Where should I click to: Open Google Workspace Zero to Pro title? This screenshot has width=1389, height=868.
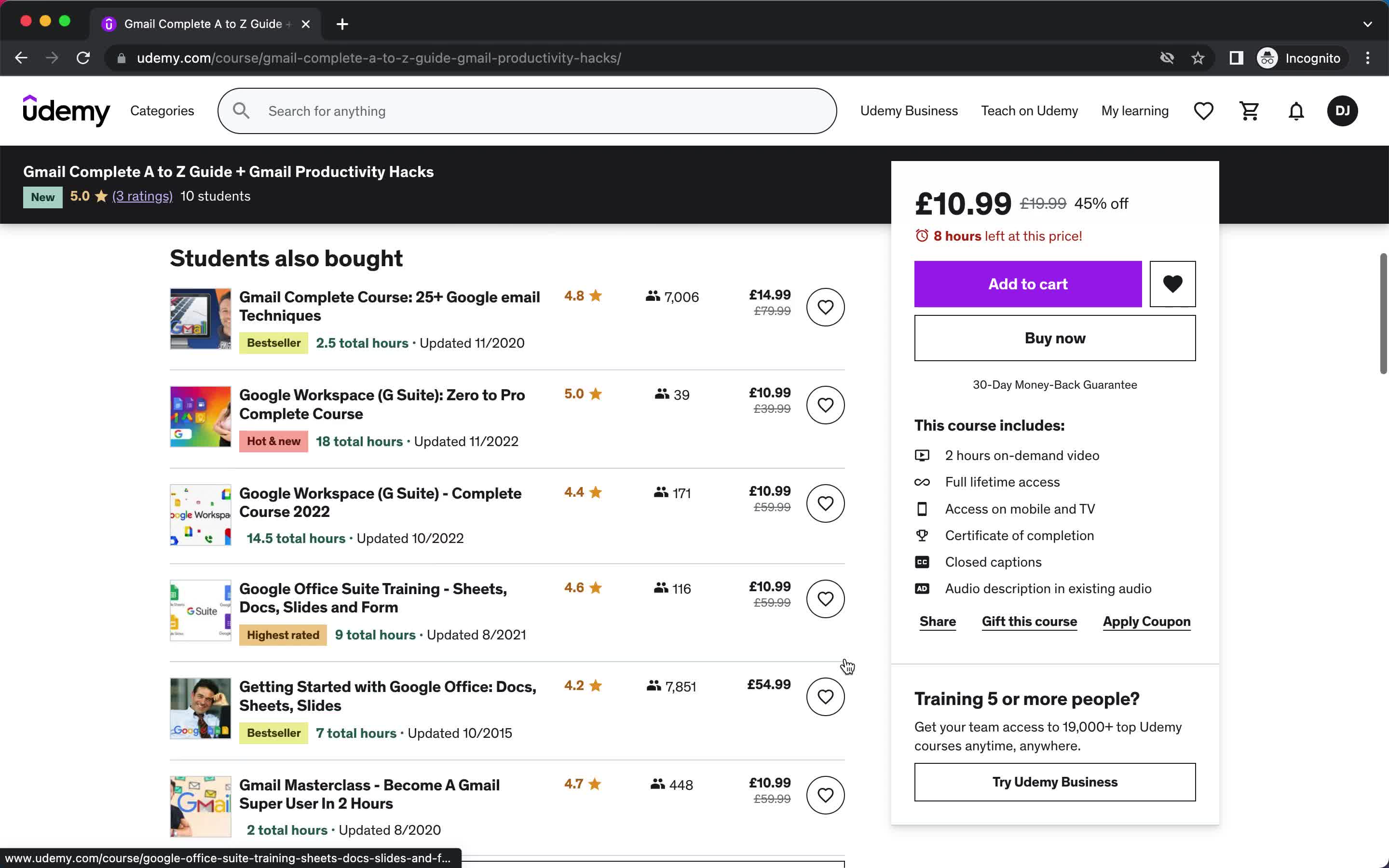click(381, 404)
